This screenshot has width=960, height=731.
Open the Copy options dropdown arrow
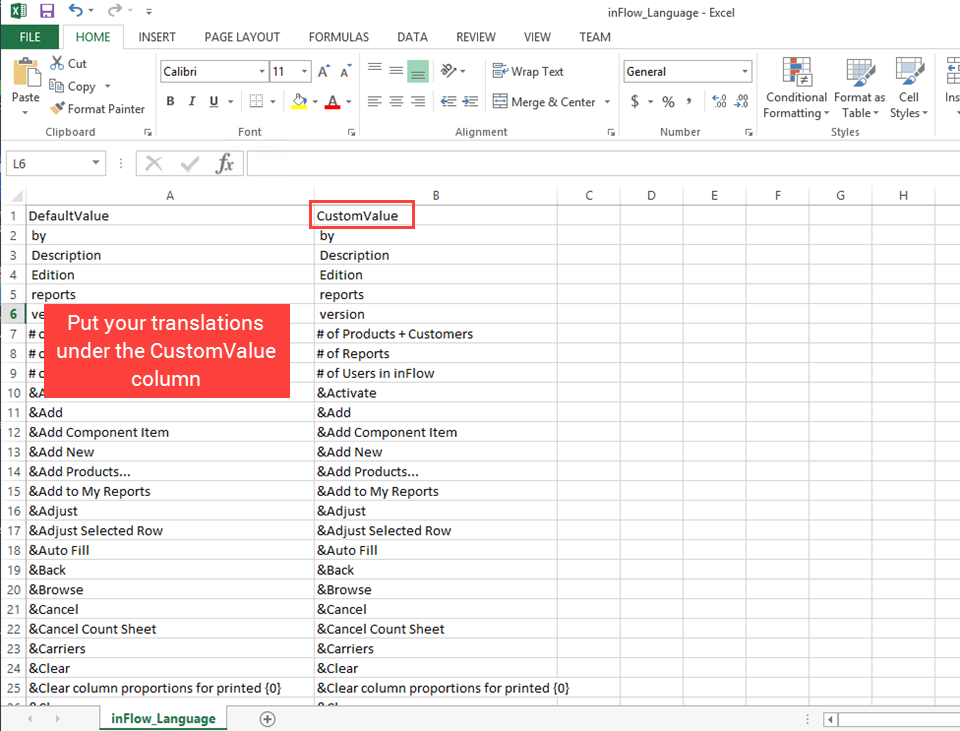[107, 86]
